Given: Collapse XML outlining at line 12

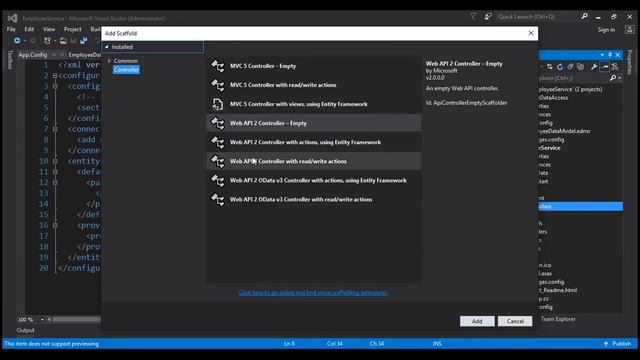Looking at the screenshot, I should pyautogui.click(x=55, y=182).
